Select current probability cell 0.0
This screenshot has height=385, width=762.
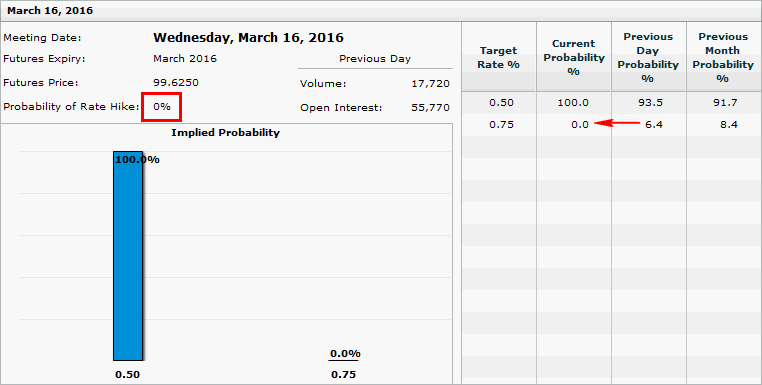[580, 124]
